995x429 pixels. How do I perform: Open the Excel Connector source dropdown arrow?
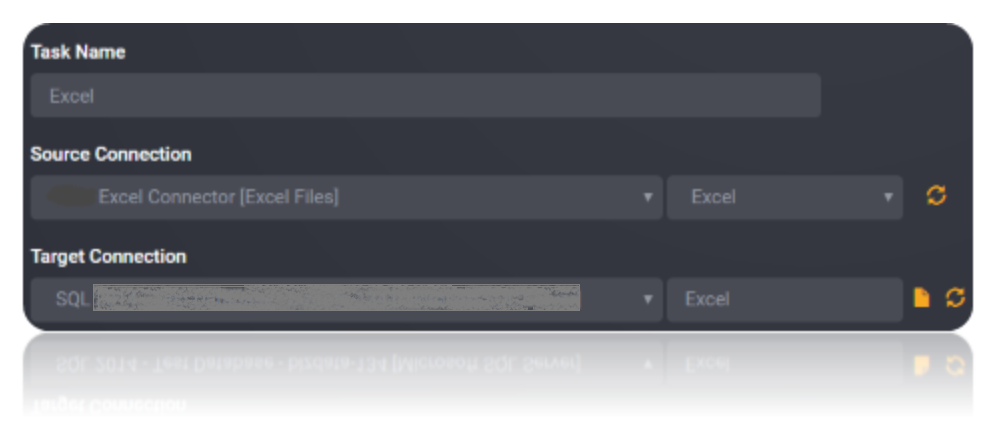[647, 197]
